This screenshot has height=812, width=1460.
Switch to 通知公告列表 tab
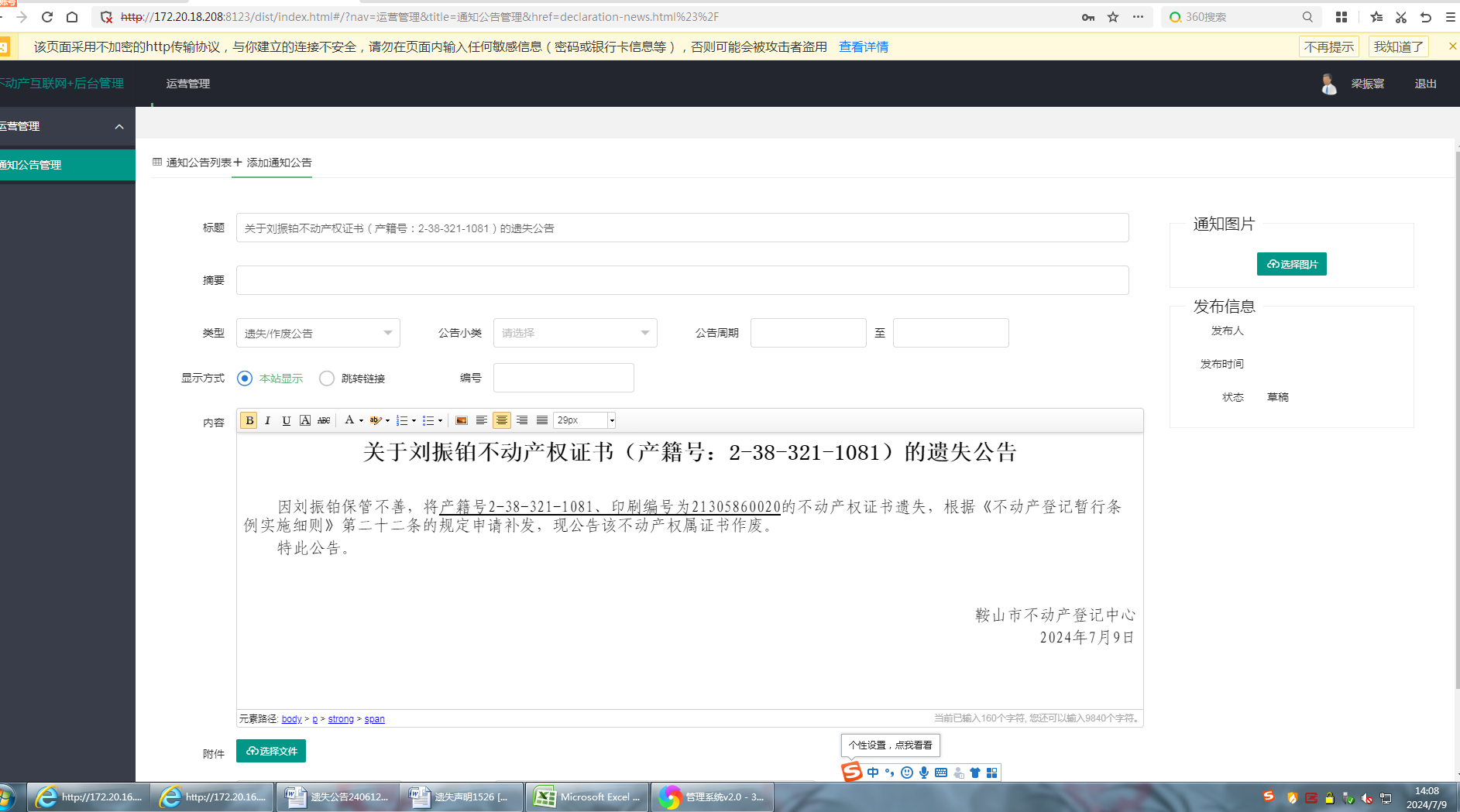(x=193, y=163)
